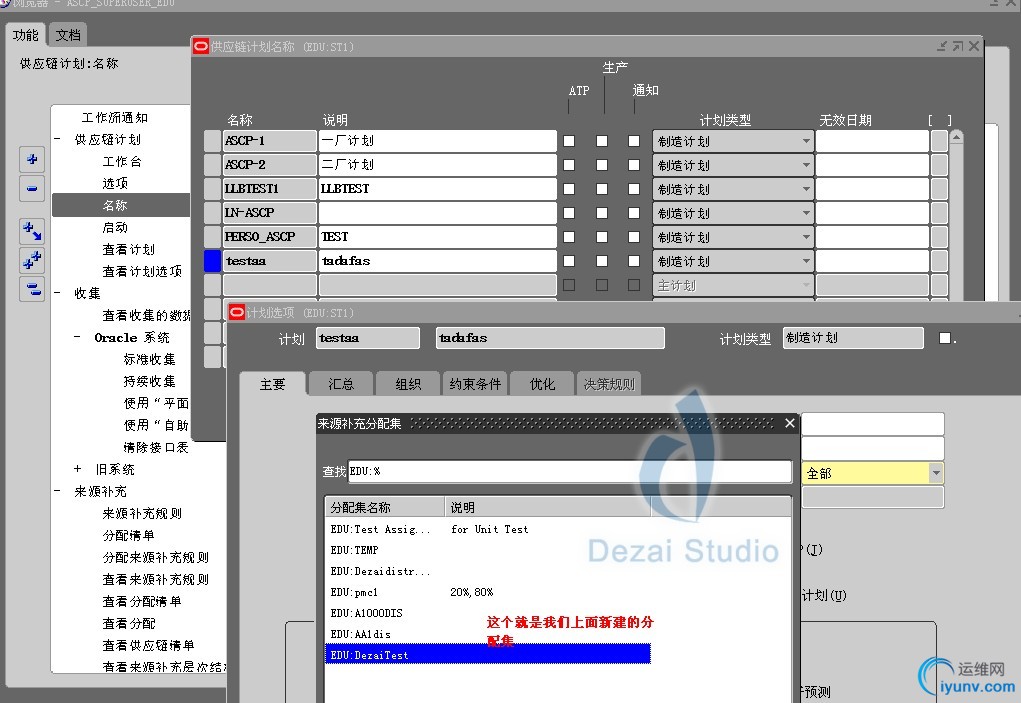Viewport: 1021px width, 703px height.
Task: Toggle 通知 checkbox for ASCP-1 row
Action: point(634,141)
